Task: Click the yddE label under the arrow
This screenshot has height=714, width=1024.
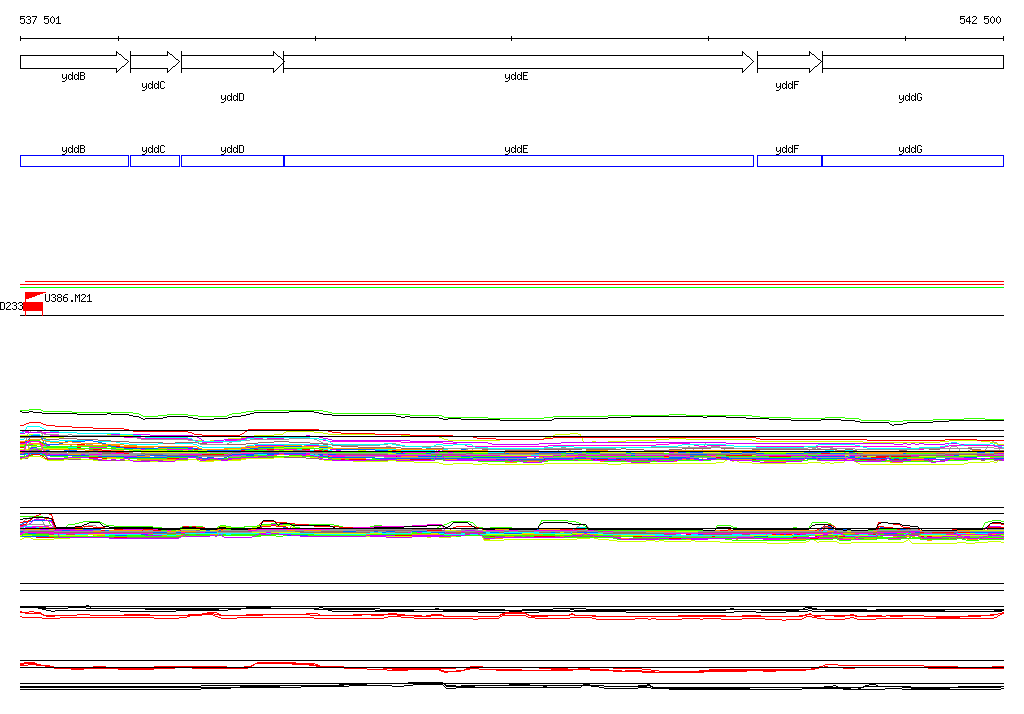Action: tap(516, 76)
